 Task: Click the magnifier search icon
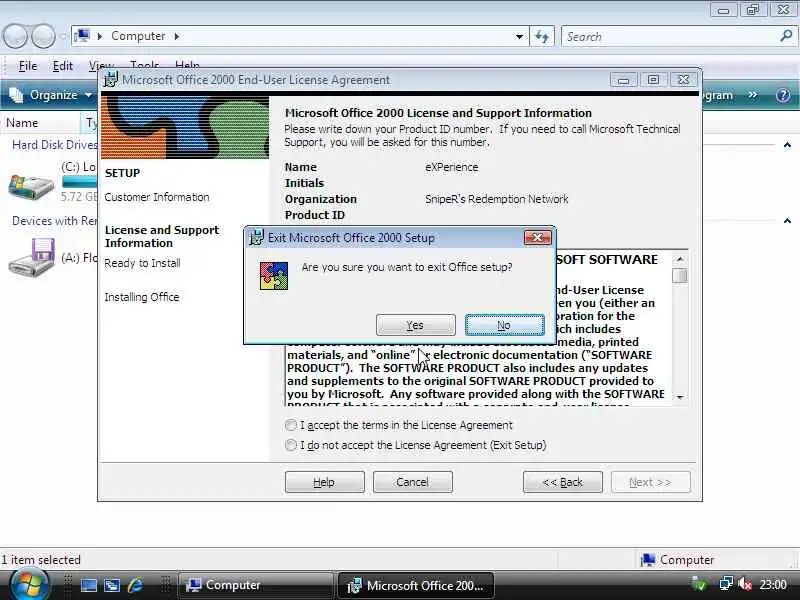coord(786,36)
